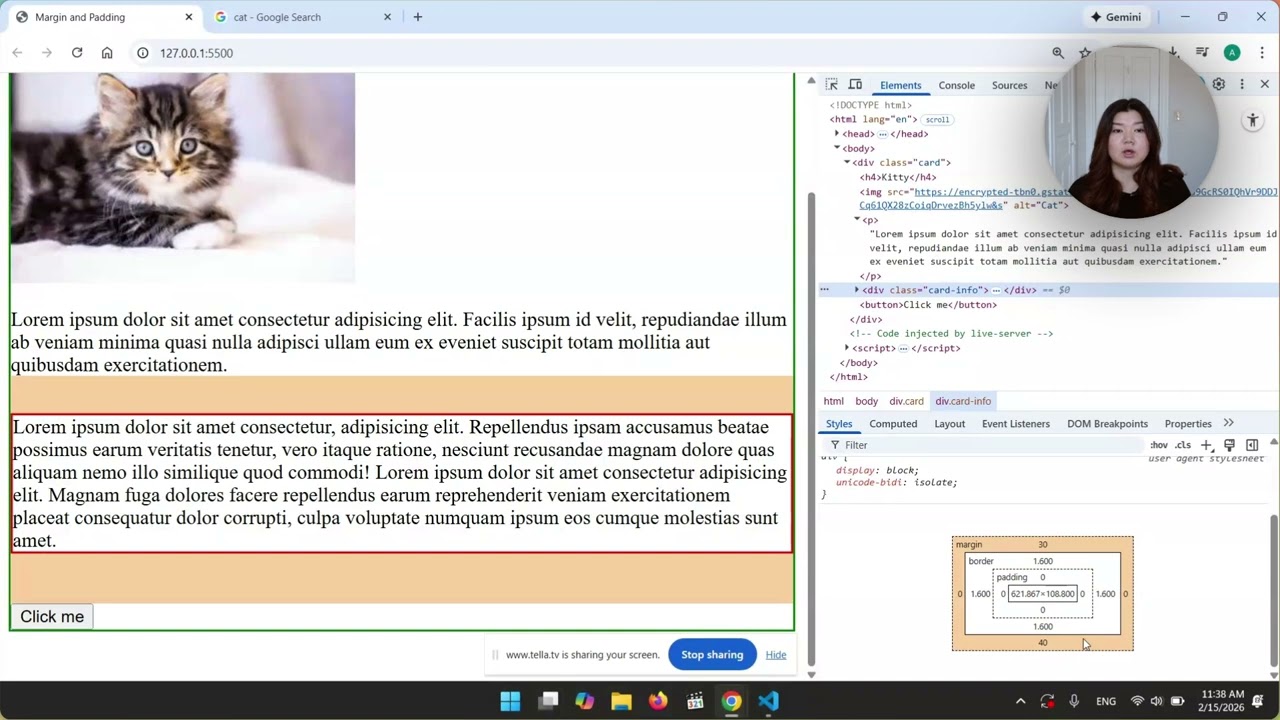Select html in the breadcrumb trail
This screenshot has height=720, width=1280.
834,401
